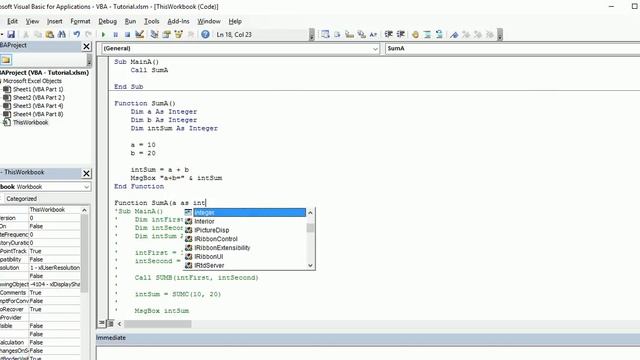Click the Break (pause) icon
Image resolution: width=640 pixels, height=360 pixels.
click(116, 35)
